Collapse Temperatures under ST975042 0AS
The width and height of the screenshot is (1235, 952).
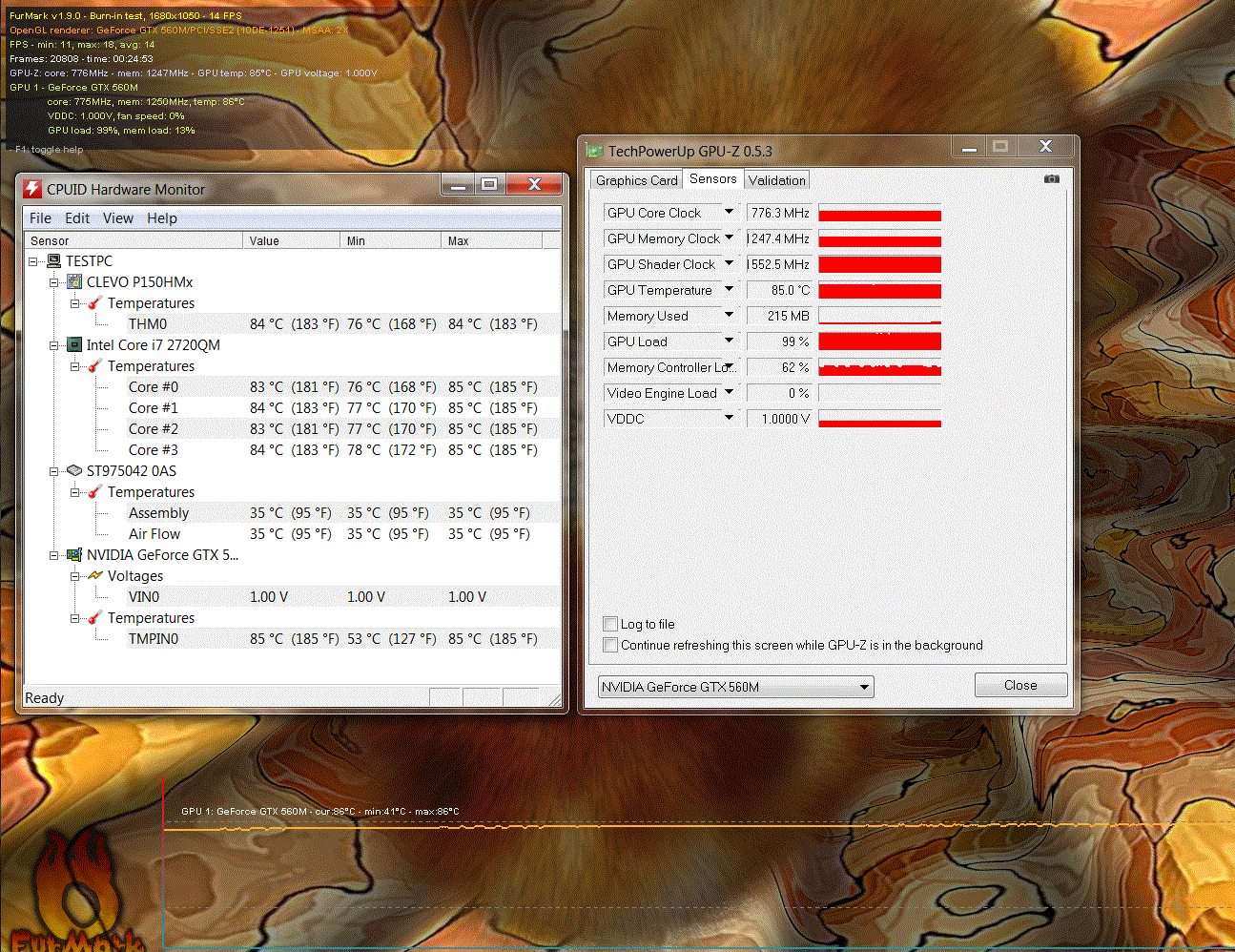tap(75, 492)
